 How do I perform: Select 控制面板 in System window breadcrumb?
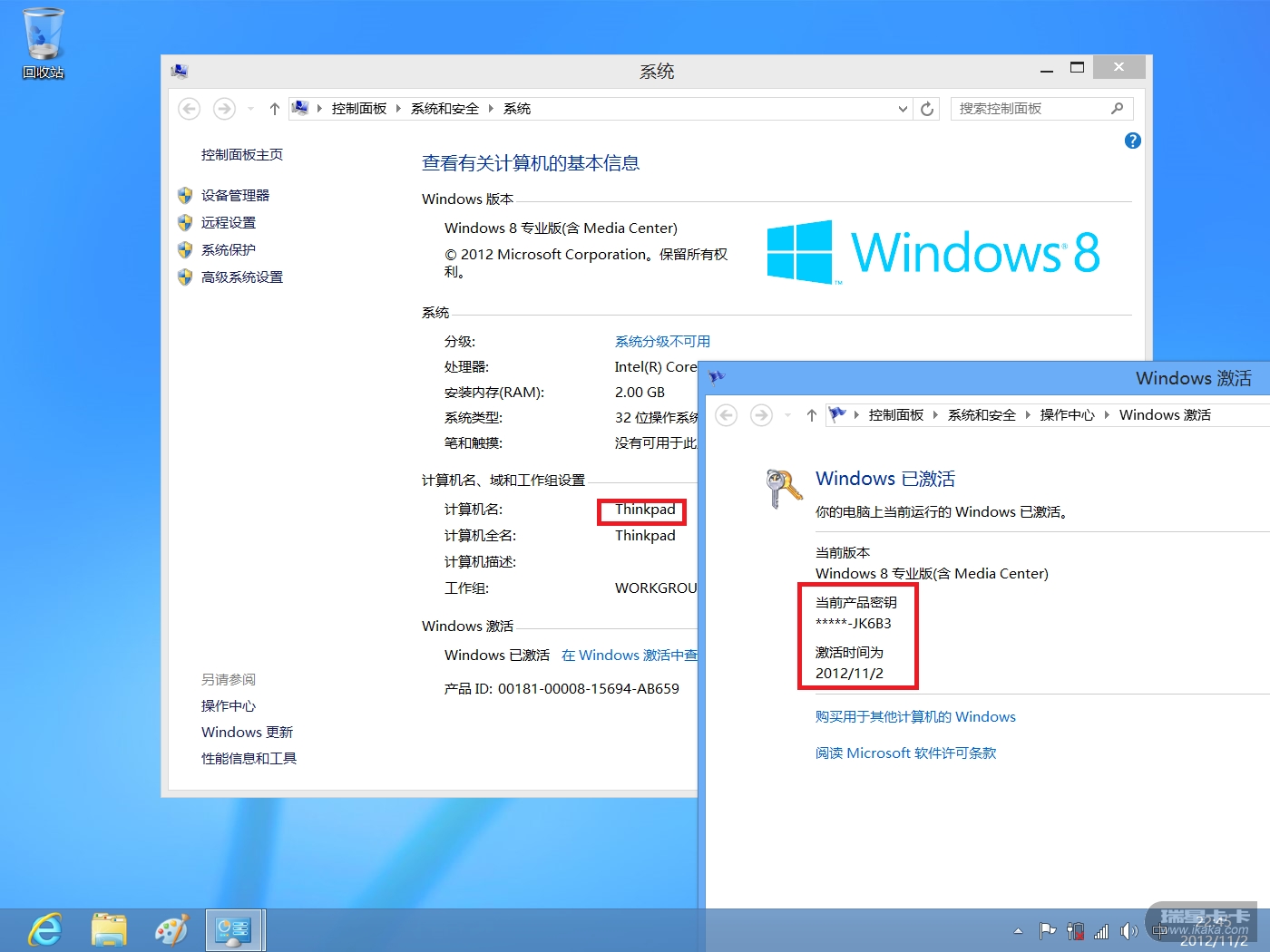click(359, 109)
